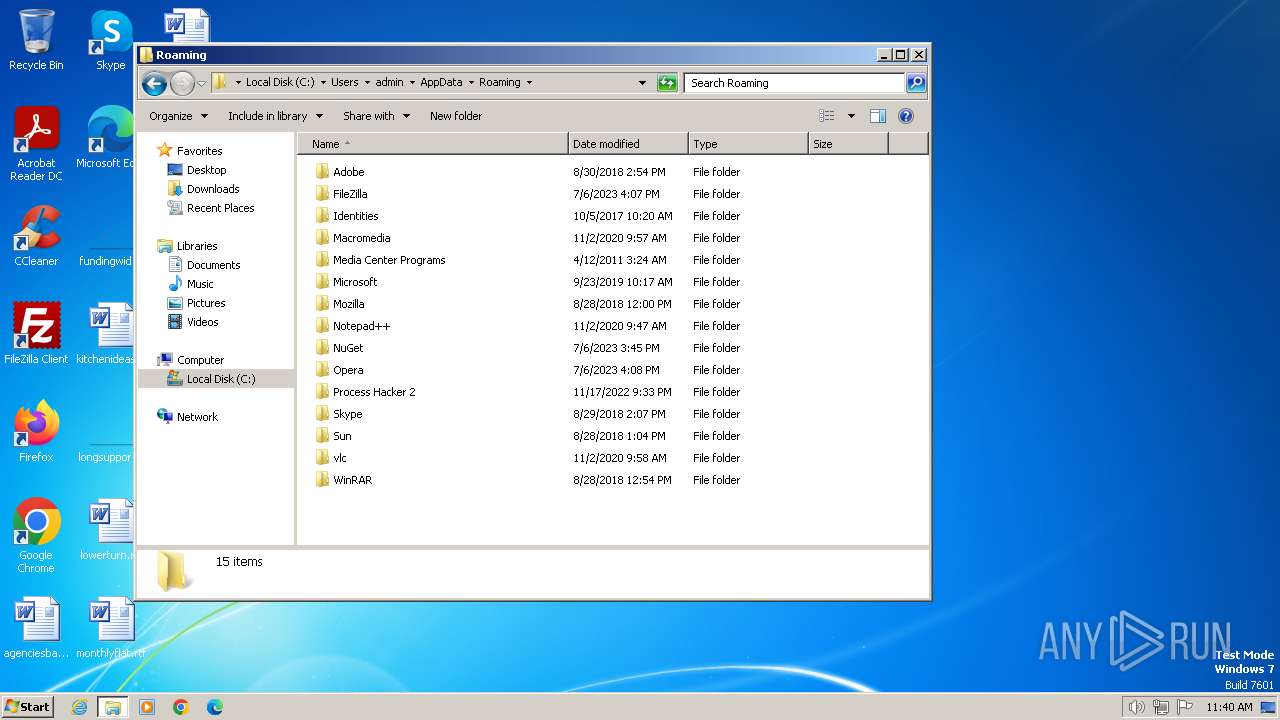Select the Identities folder
This screenshot has width=1280, height=720.
[355, 216]
